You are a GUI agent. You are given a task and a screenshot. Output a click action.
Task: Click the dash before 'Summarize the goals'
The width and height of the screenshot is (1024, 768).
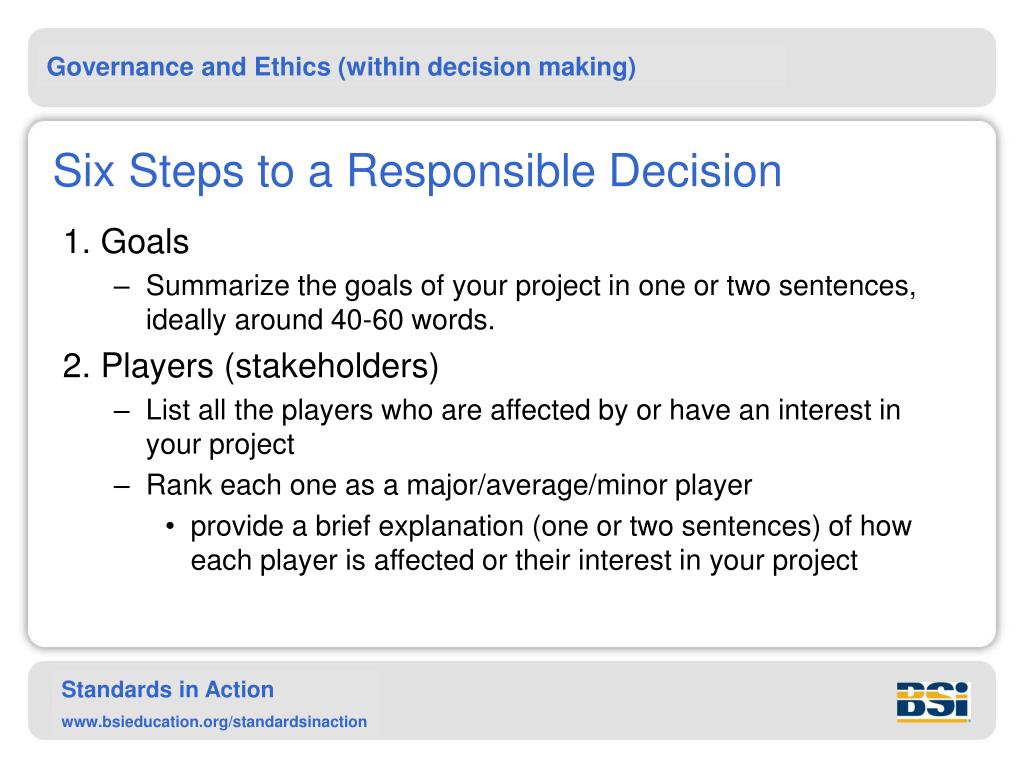pyautogui.click(x=121, y=287)
